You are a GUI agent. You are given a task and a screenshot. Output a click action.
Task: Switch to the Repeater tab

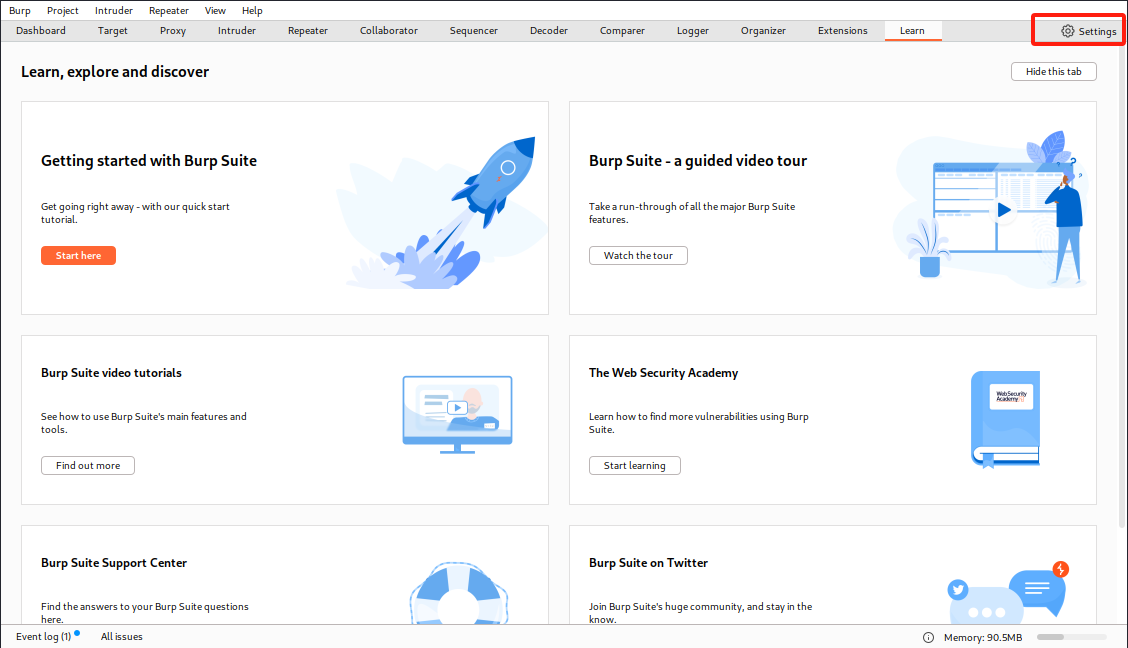tap(308, 31)
